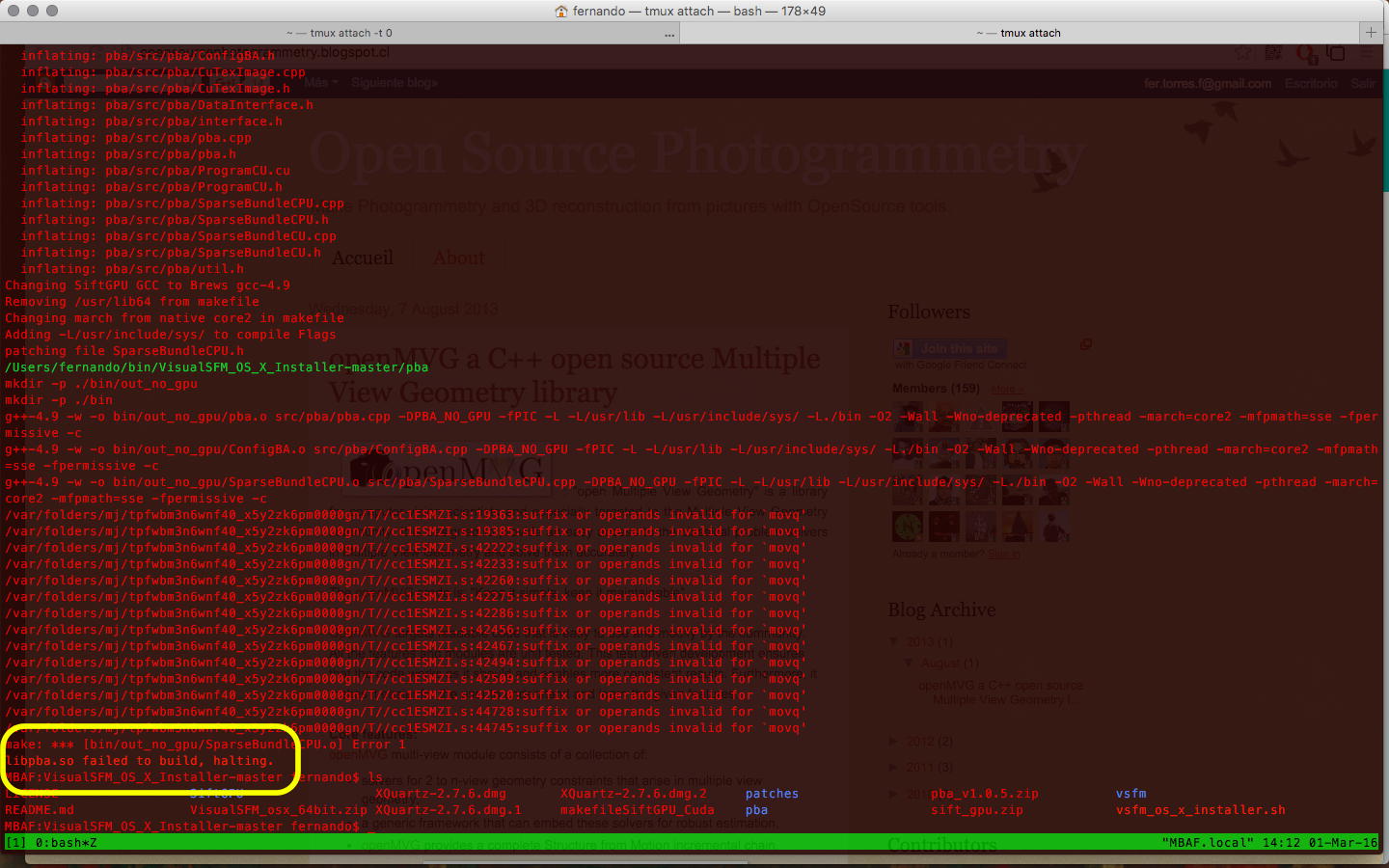This screenshot has width=1389, height=868.
Task: Click the 'libpba.so failed to build, halting.' message
Action: 139,761
